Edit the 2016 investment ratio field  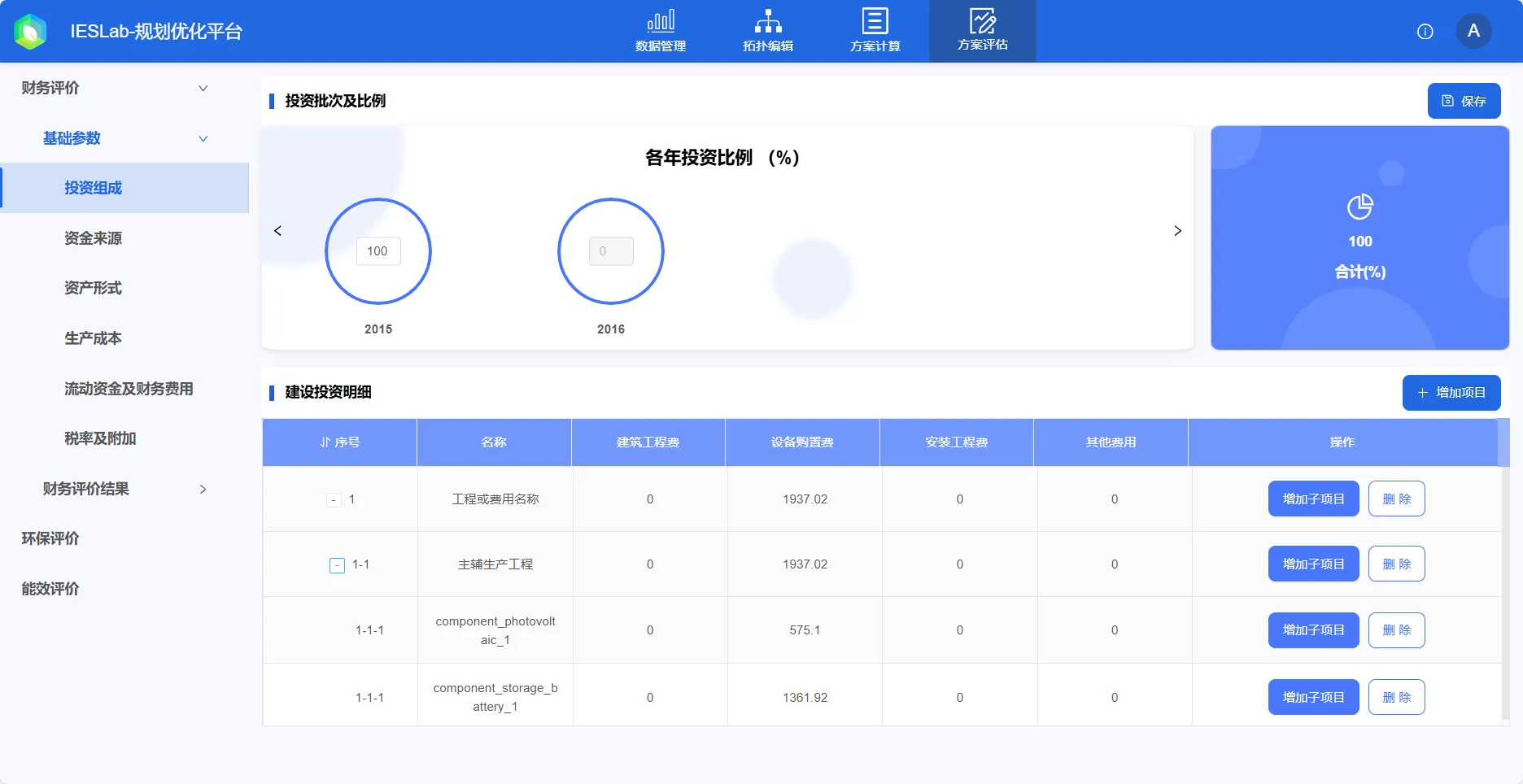tap(611, 251)
